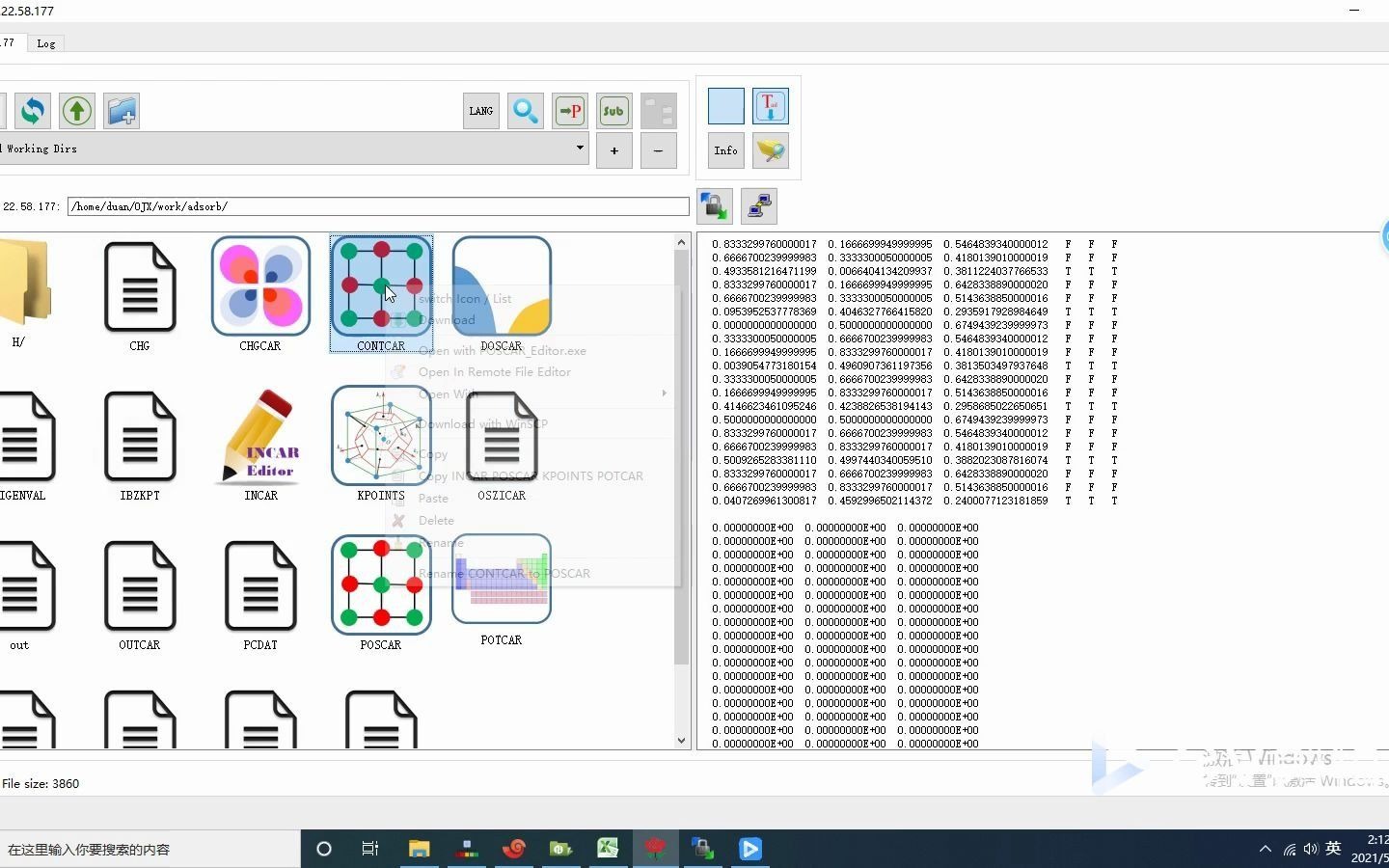Screen dimensions: 1389x868
Task: Choose Delete in the context menu
Action: (436, 521)
